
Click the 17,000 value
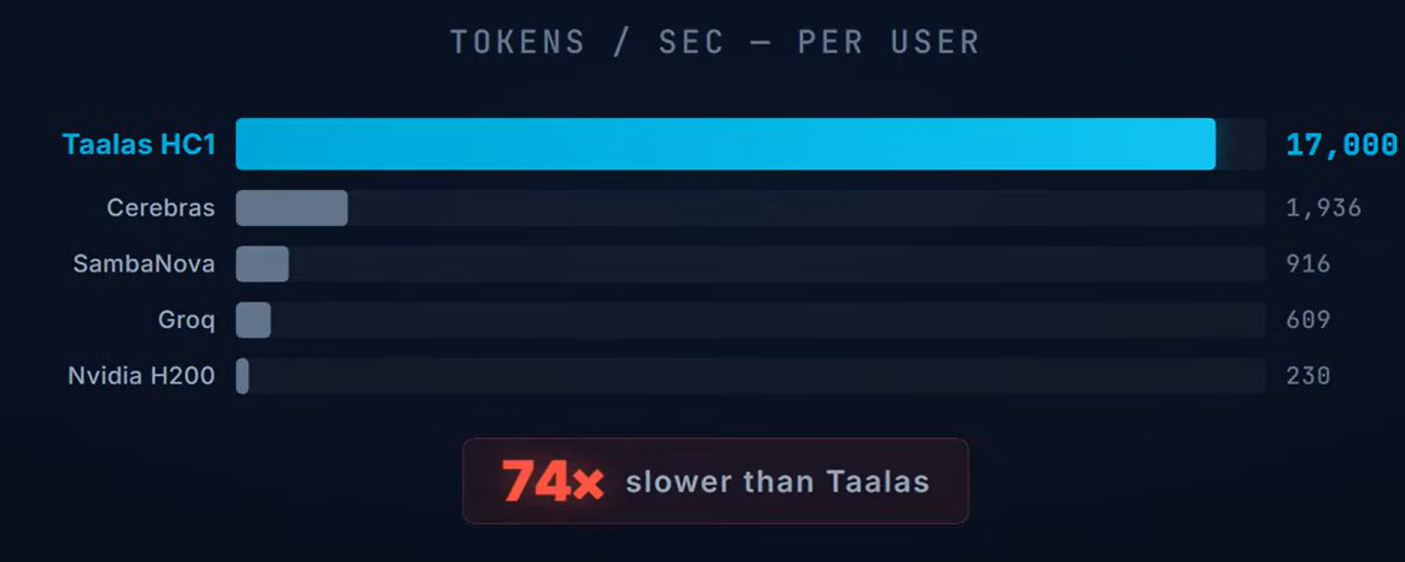(x=1341, y=145)
